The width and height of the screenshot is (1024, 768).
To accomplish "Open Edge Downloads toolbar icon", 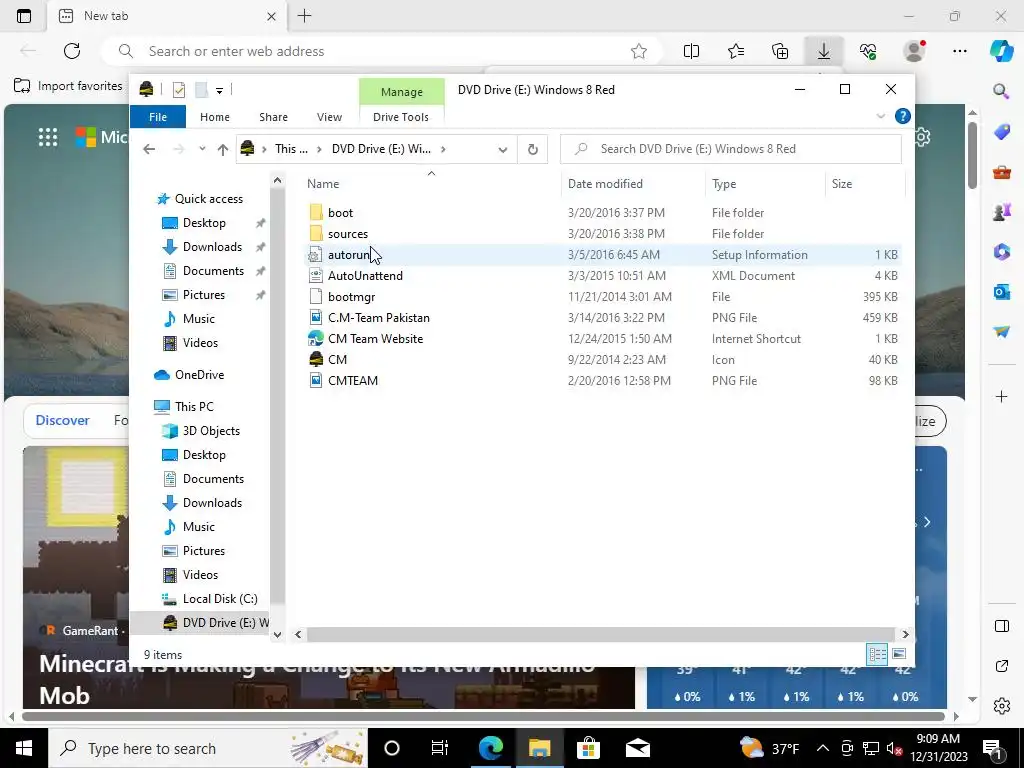I will (824, 51).
